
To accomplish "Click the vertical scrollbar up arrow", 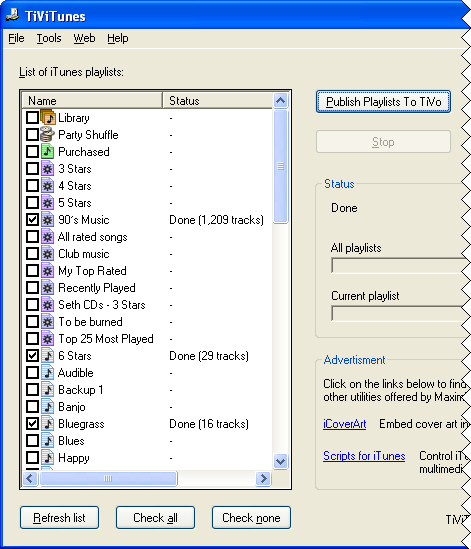I will [x=280, y=101].
